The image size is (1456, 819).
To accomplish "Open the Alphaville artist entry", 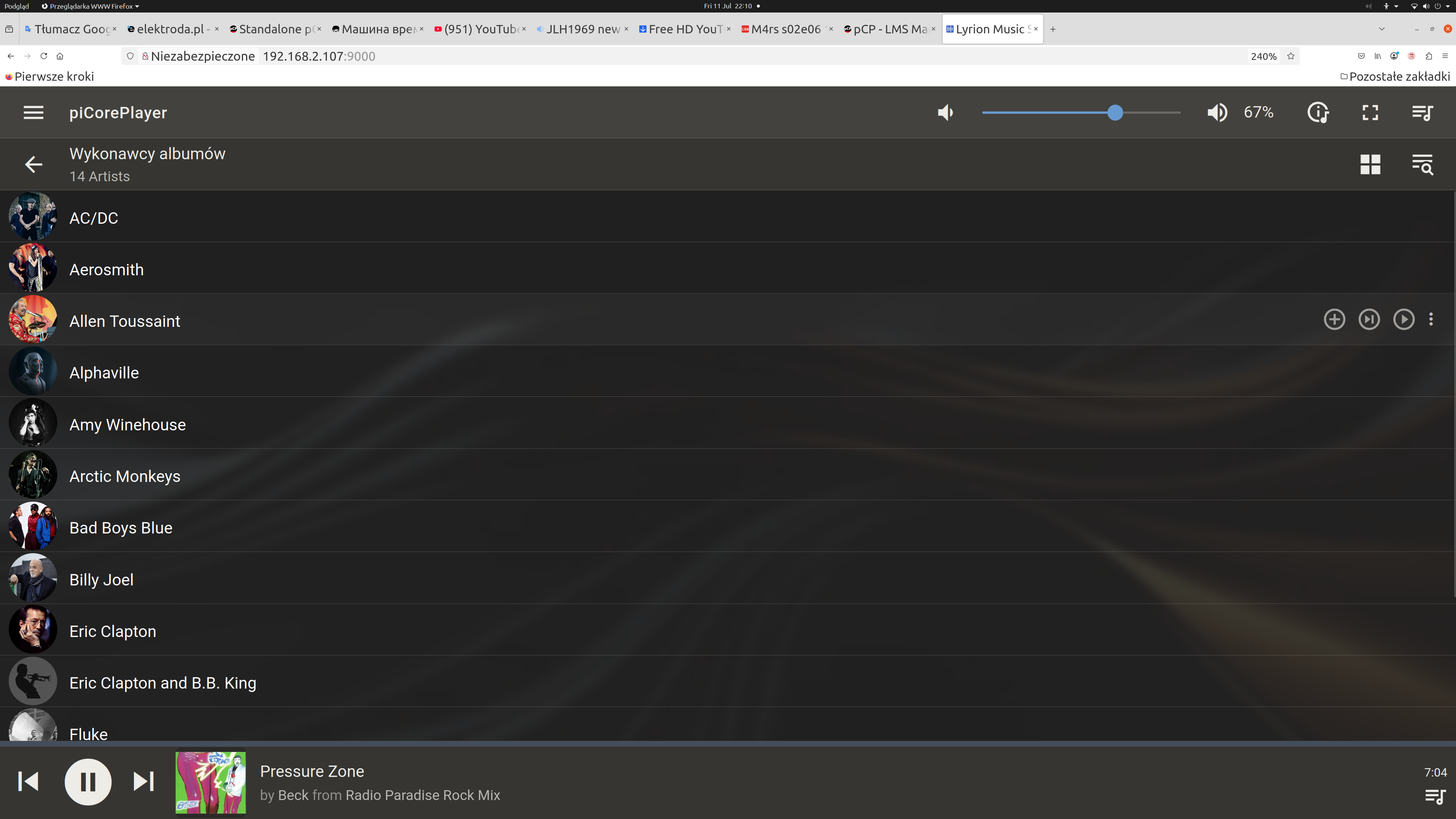I will 728,371.
